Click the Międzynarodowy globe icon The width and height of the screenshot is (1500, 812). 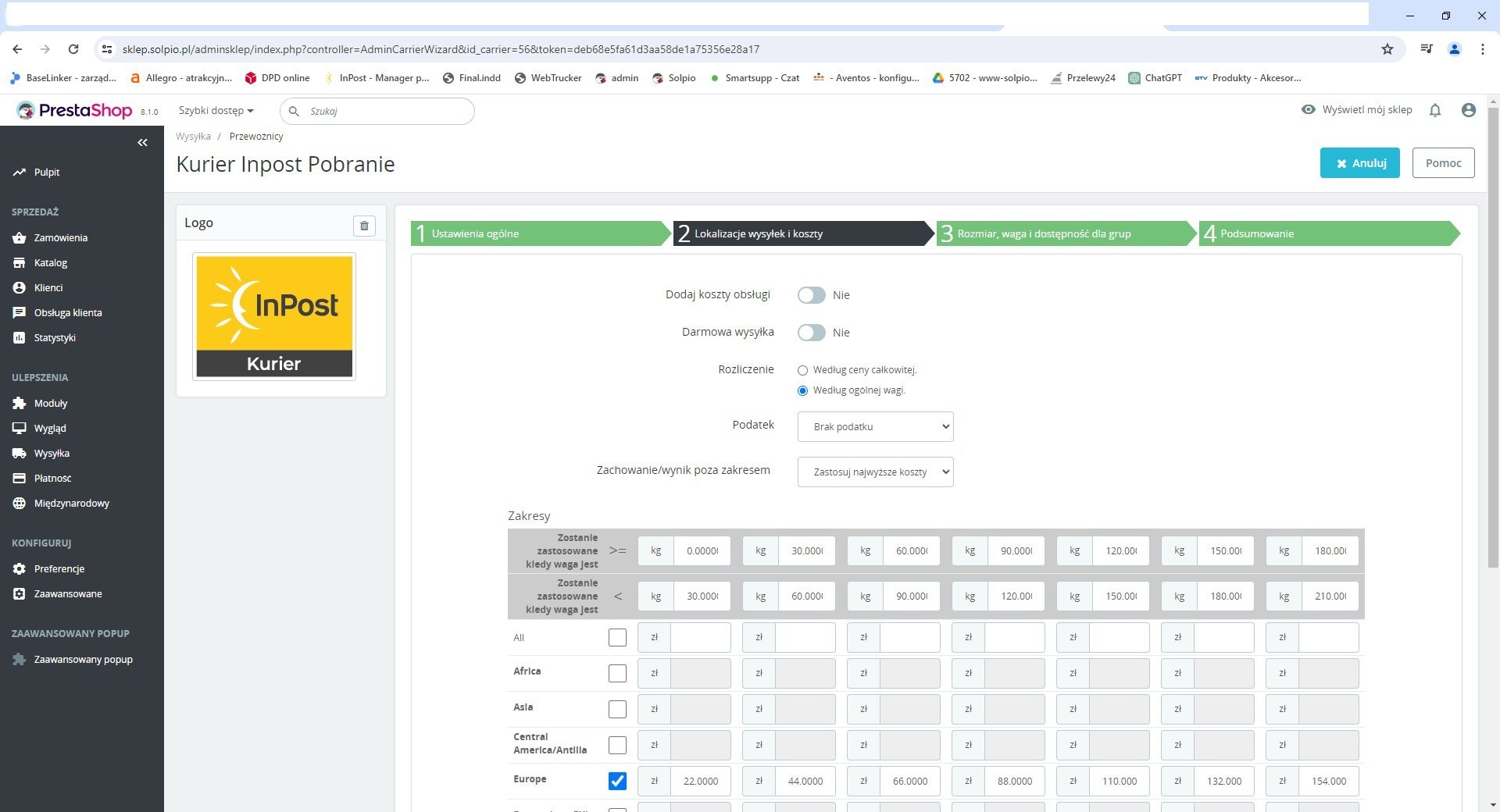(x=20, y=503)
